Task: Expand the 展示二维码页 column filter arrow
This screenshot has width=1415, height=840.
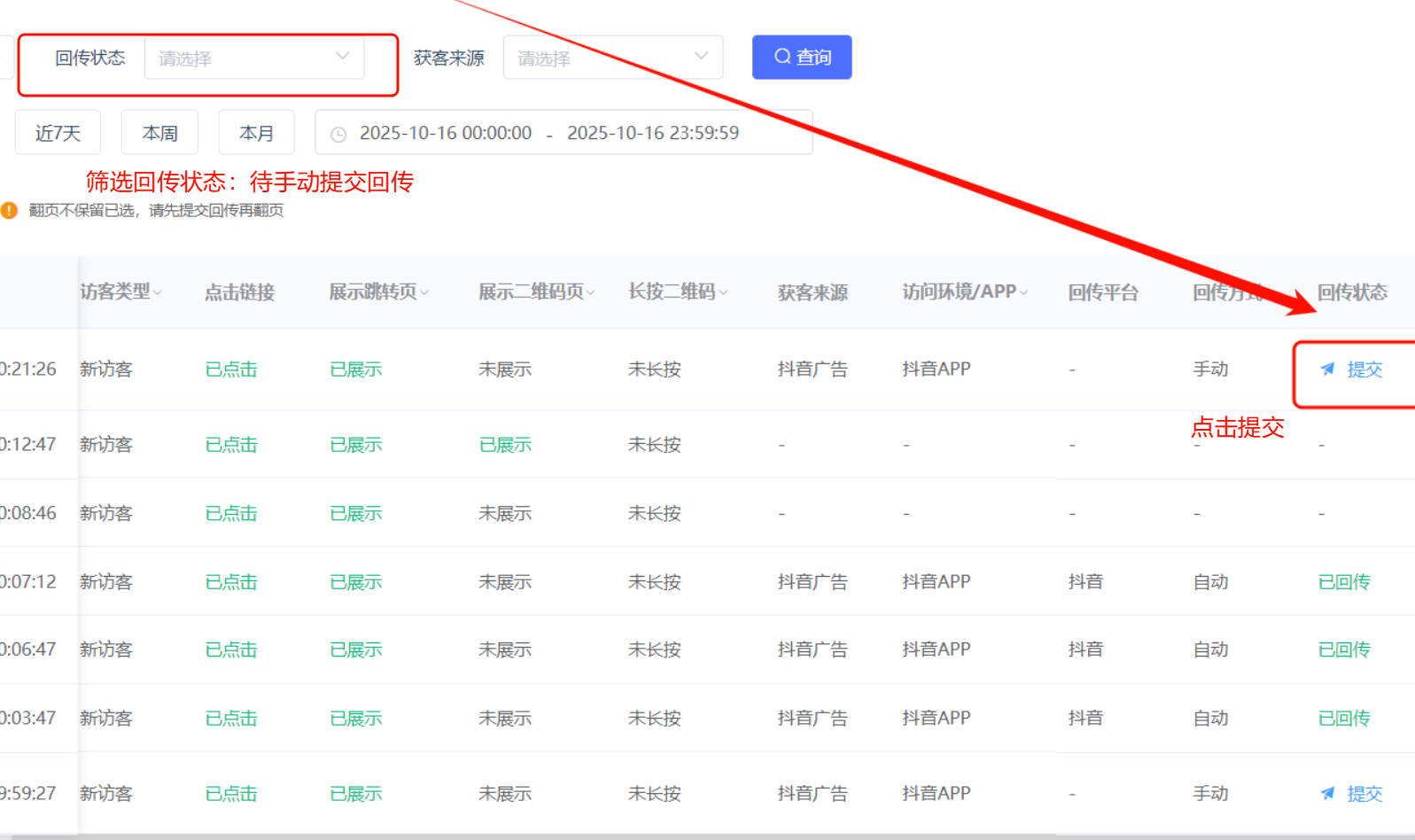Action: click(591, 292)
